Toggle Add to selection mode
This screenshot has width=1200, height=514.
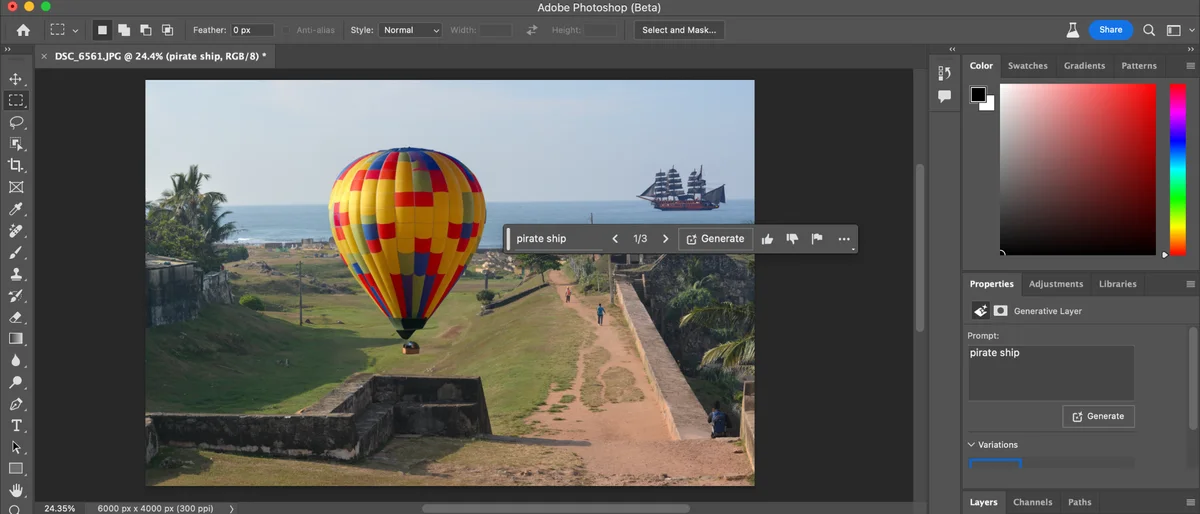point(124,30)
